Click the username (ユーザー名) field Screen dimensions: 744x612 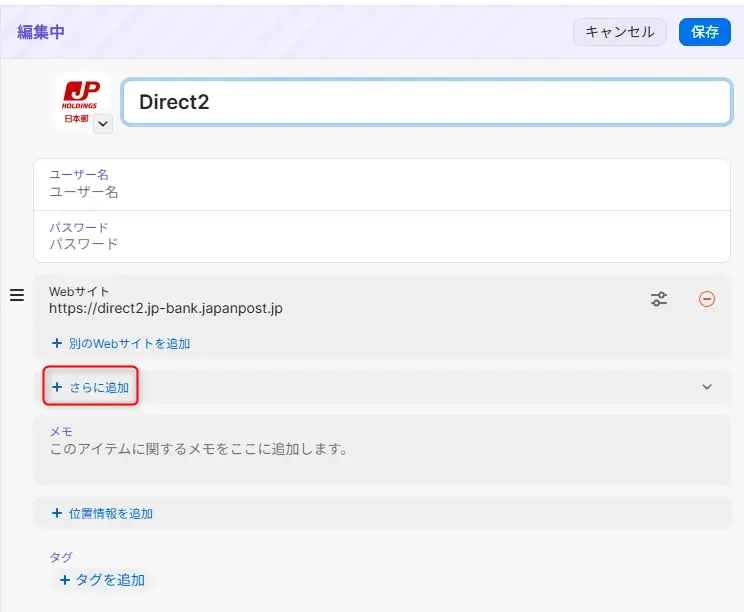[x=381, y=184]
